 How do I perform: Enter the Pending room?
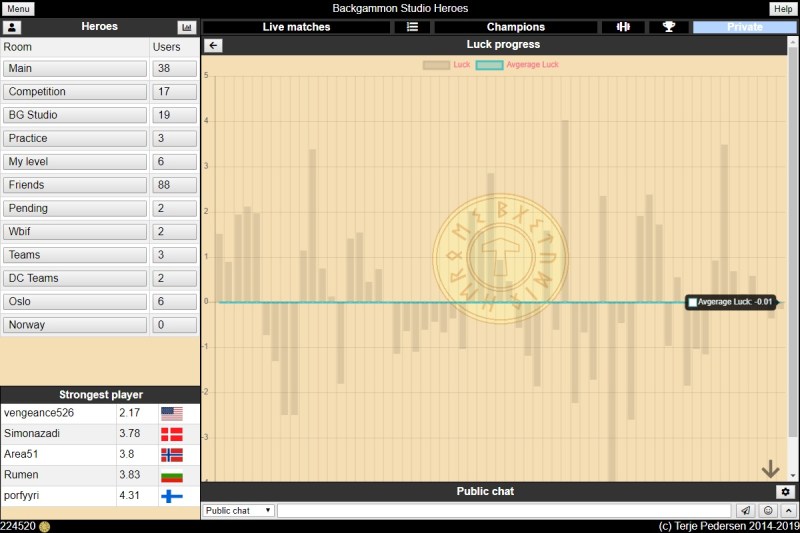tap(74, 208)
